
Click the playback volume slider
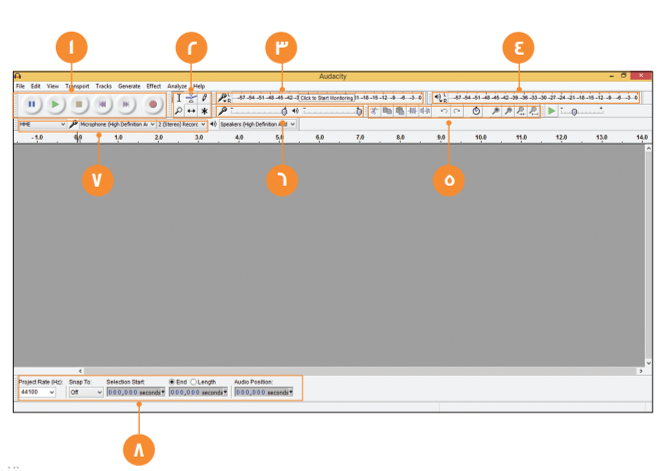333,111
